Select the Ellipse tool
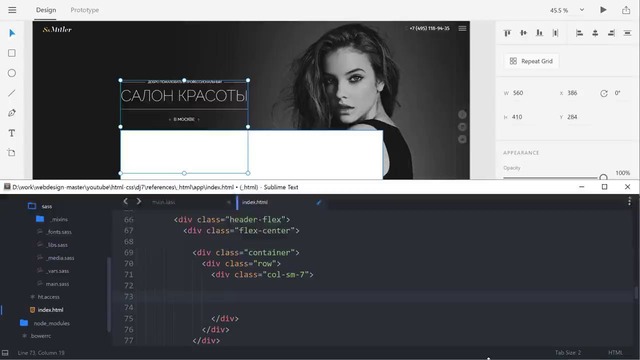640x360 pixels. pos(12,73)
